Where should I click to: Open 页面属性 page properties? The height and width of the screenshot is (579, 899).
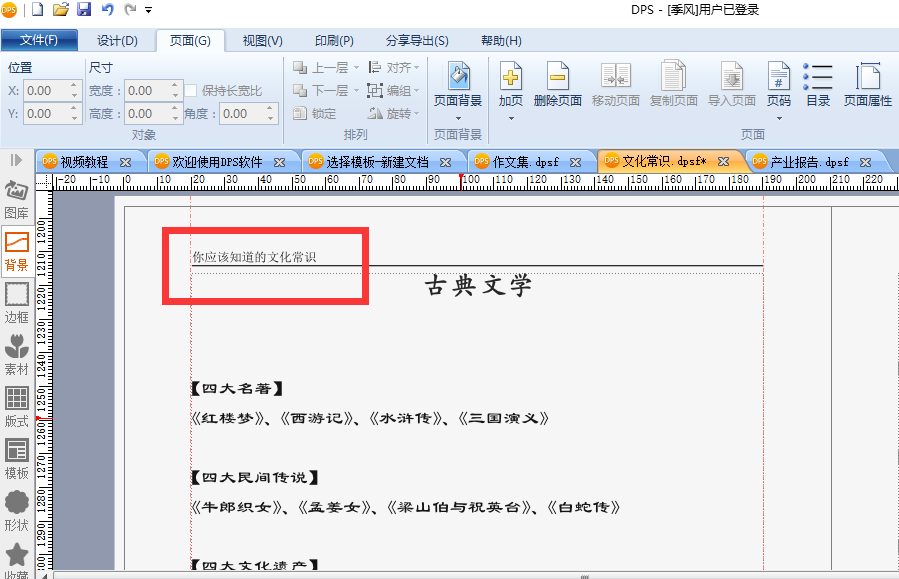[x=867, y=85]
